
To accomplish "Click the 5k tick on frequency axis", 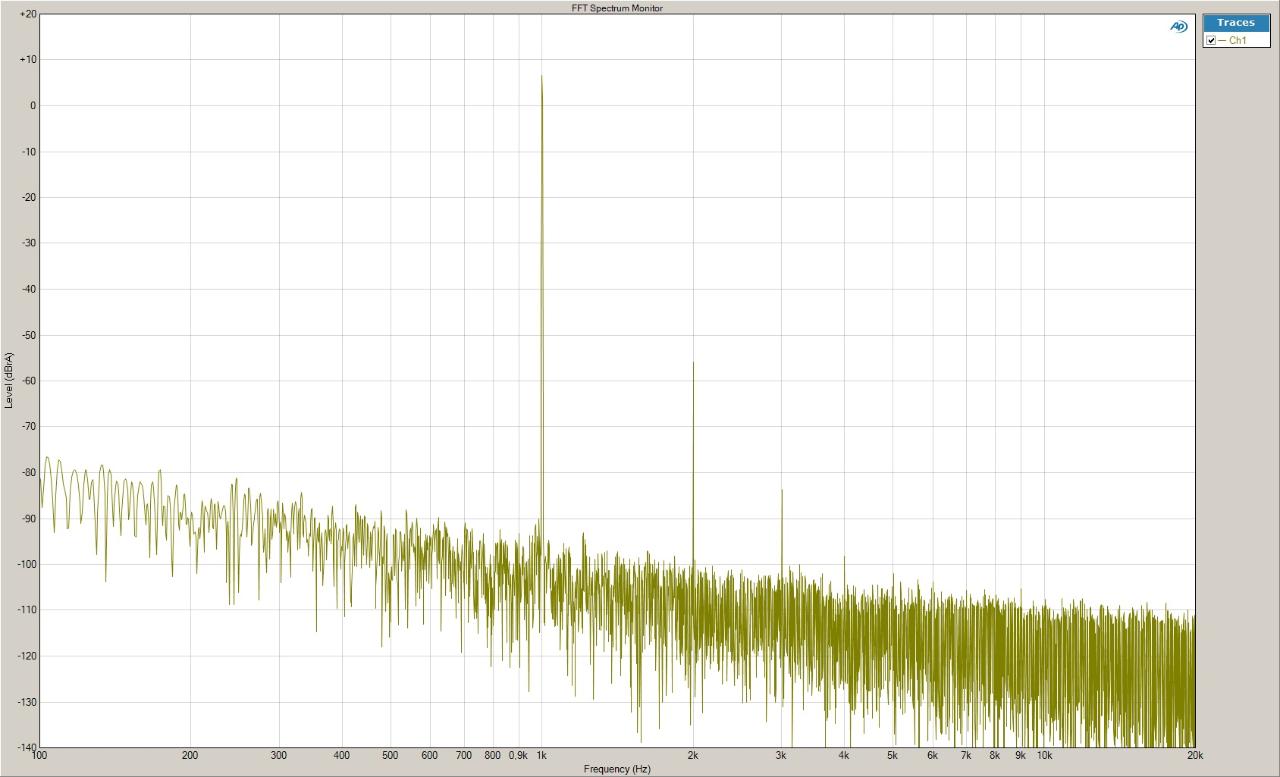I will pyautogui.click(x=893, y=756).
